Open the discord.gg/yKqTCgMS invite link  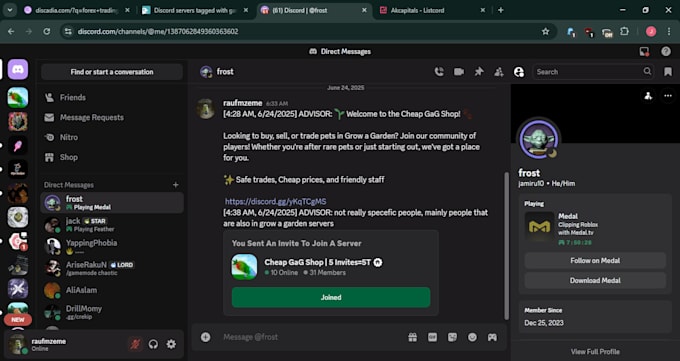(275, 201)
